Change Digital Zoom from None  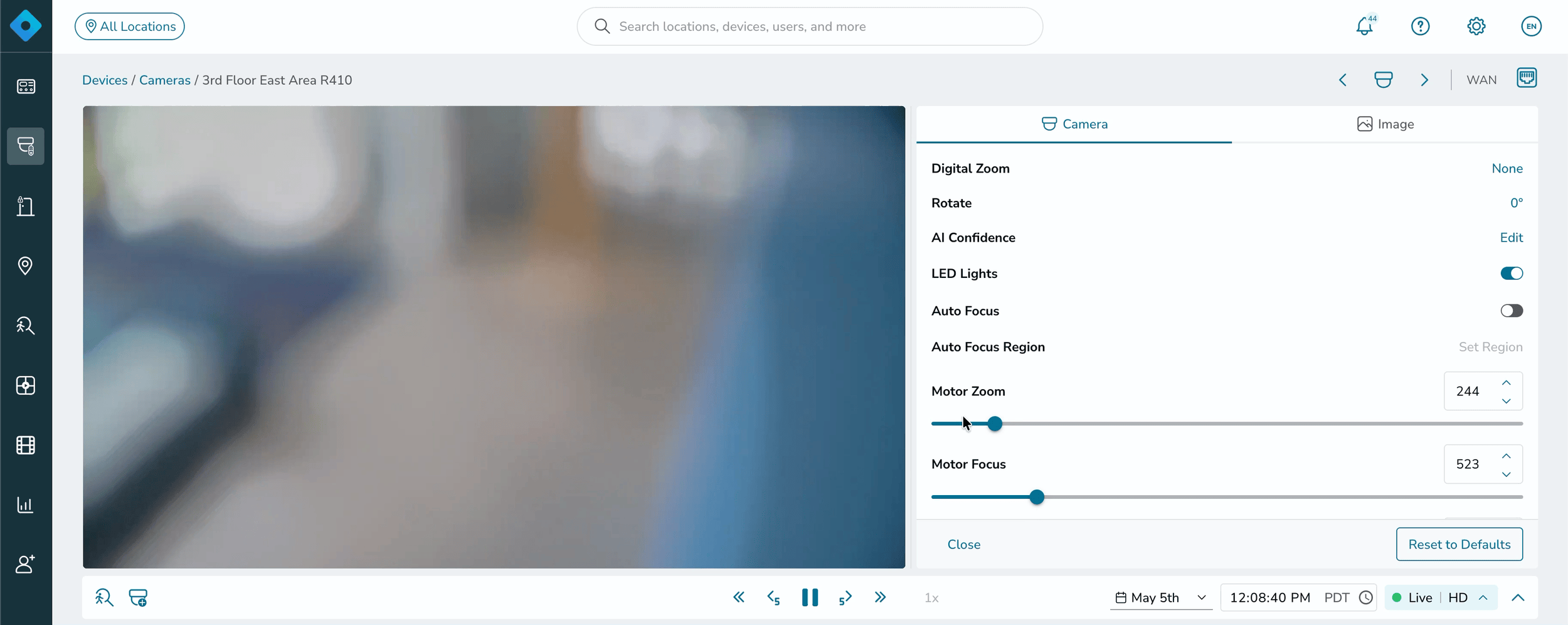[x=1507, y=168]
